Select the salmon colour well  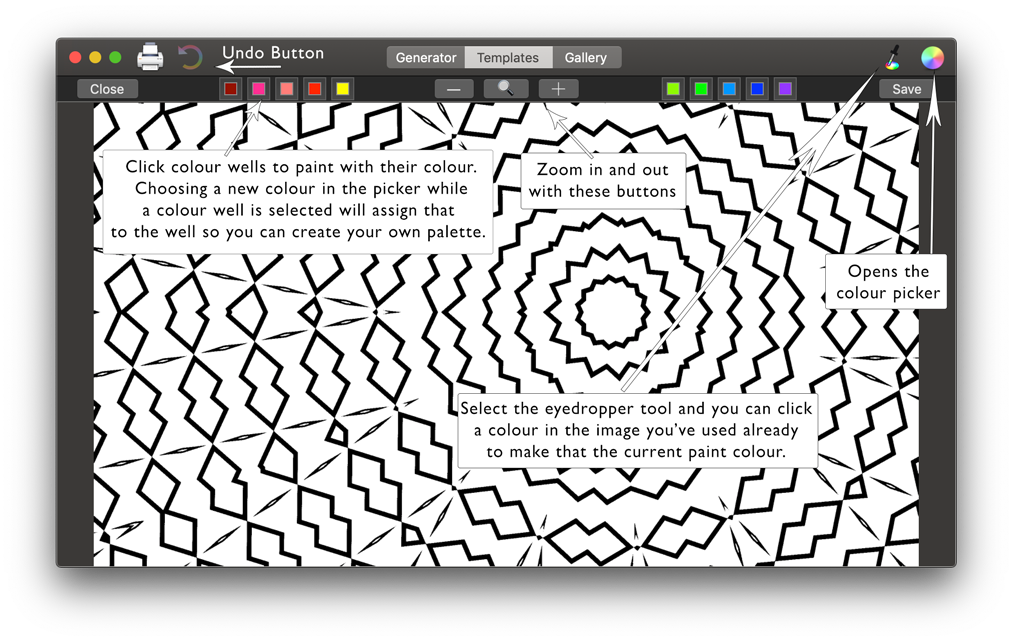287,88
